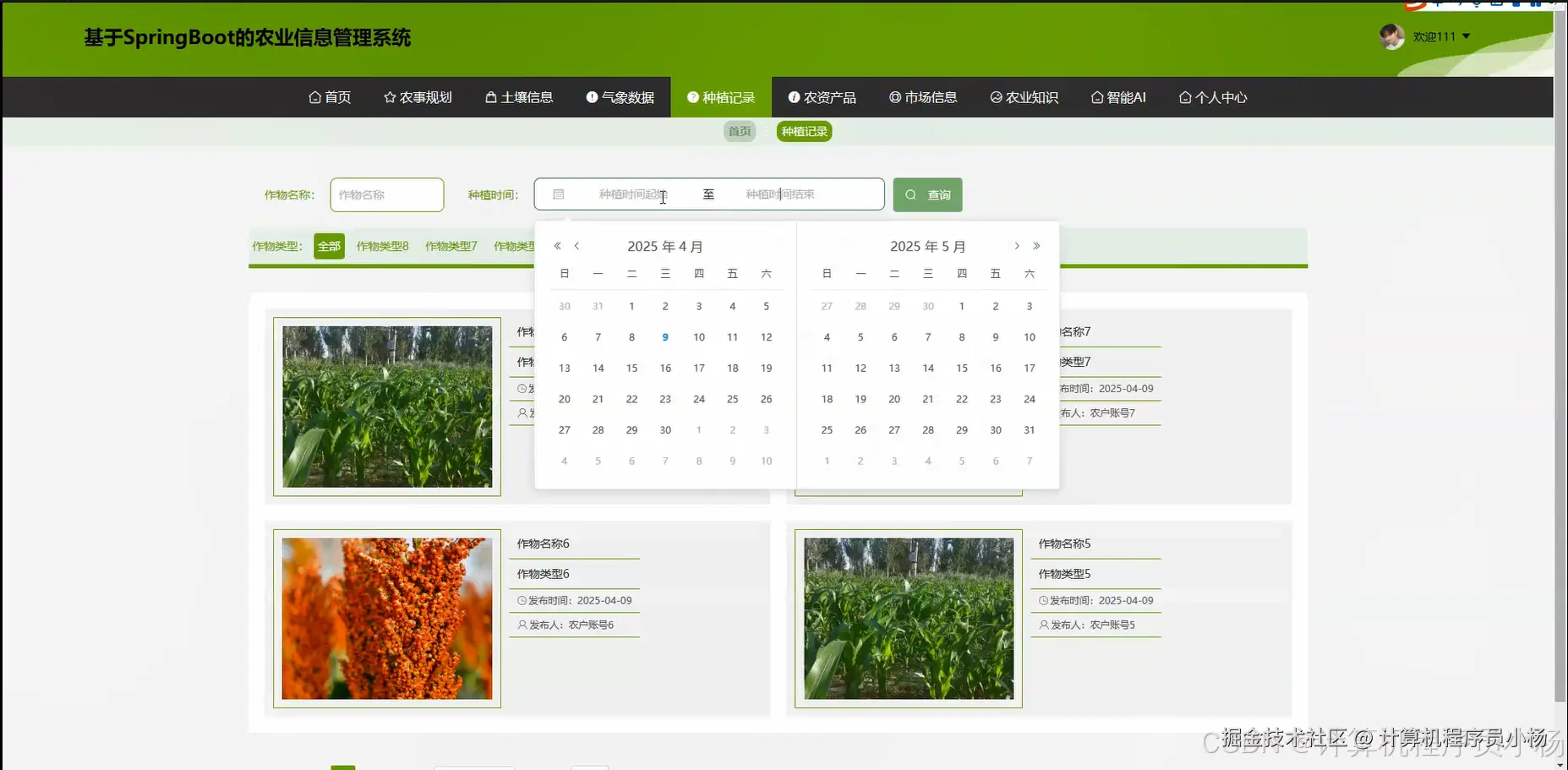Image resolution: width=1568 pixels, height=770 pixels.
Task: Jump to next year in date picker
Action: tap(1036, 246)
